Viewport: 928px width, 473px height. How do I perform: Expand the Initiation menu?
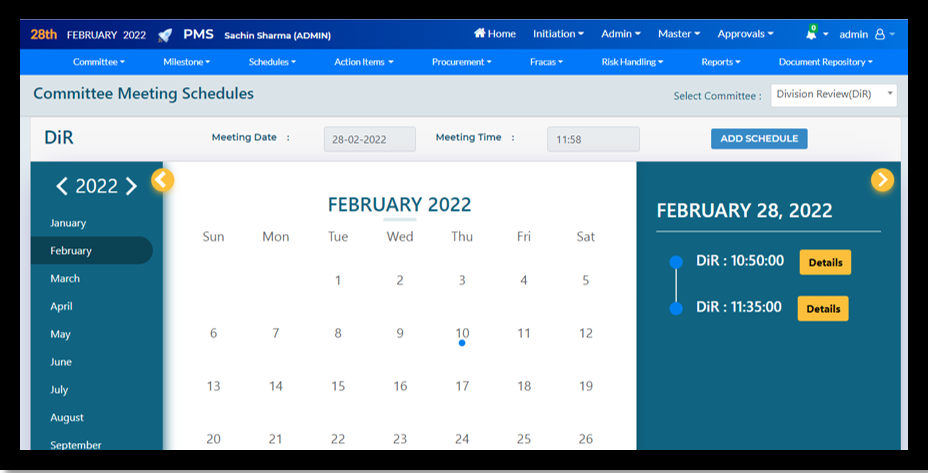[x=558, y=34]
